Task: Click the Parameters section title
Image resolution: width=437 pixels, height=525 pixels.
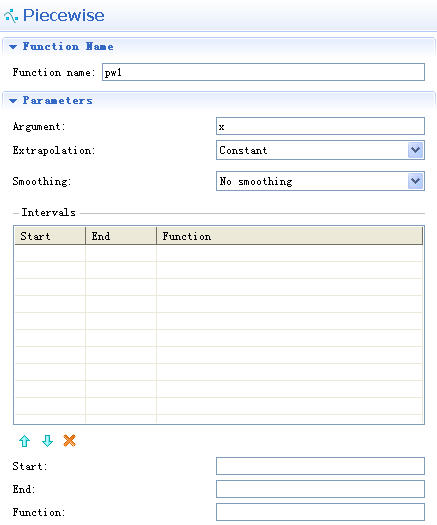Action: [x=57, y=100]
